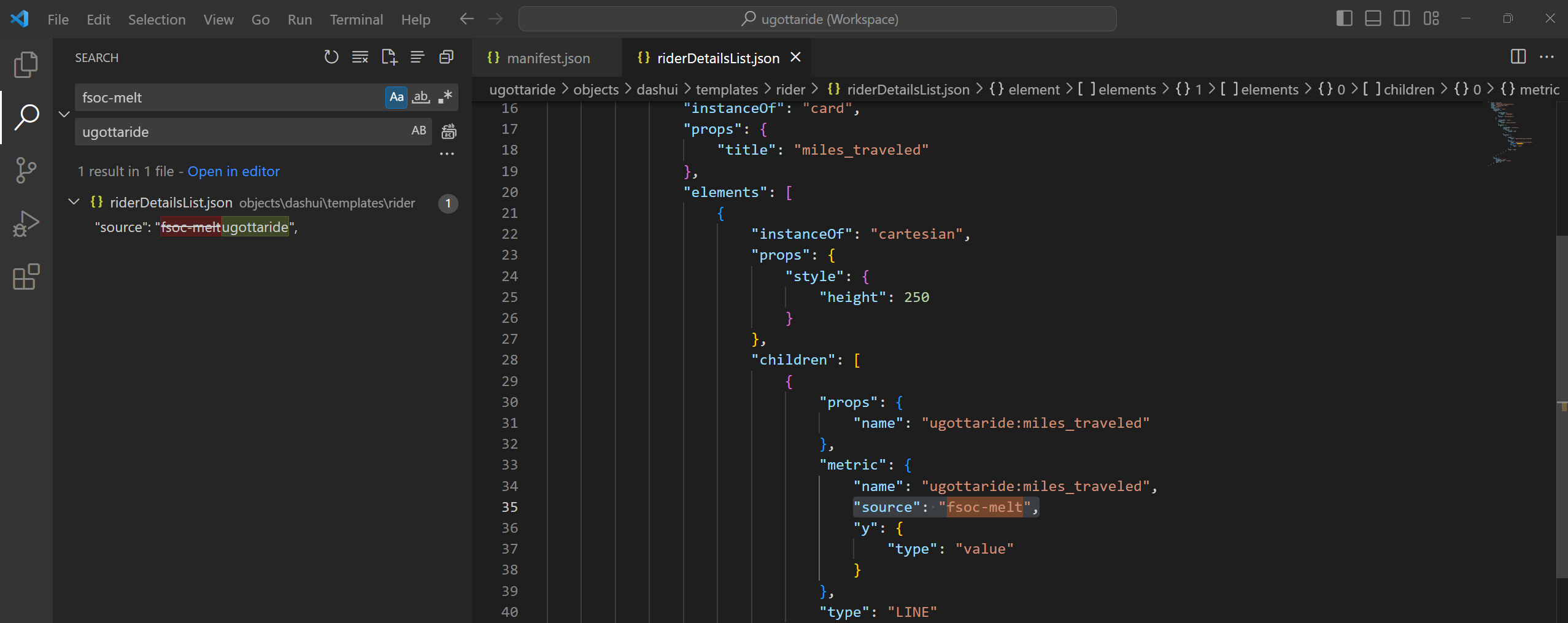Split the editor to the right
Viewport: 1568px width, 623px height.
click(1518, 57)
